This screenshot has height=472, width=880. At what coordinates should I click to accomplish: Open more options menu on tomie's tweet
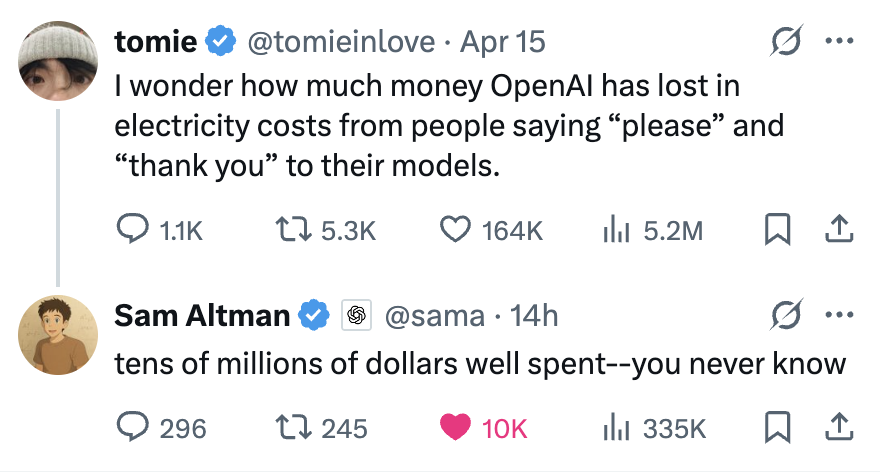coord(838,42)
